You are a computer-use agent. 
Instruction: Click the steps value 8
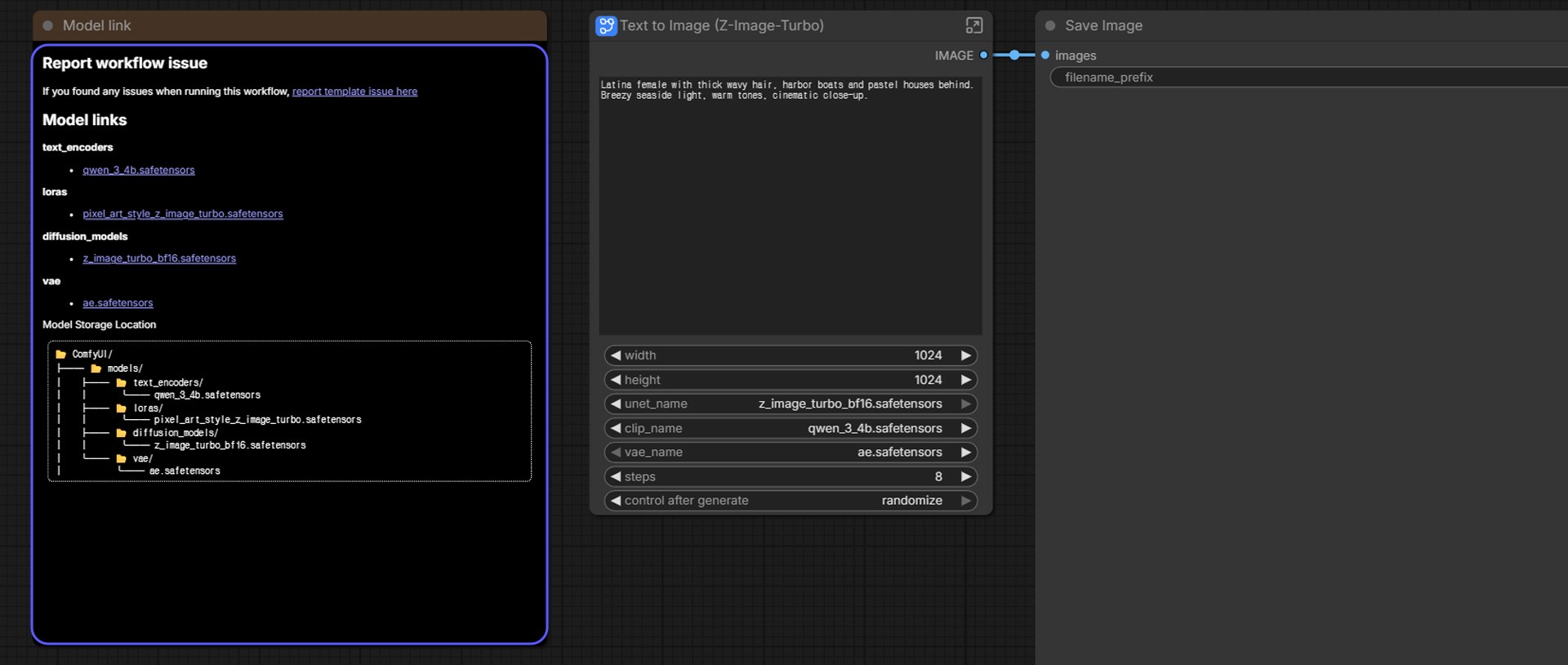tap(938, 476)
